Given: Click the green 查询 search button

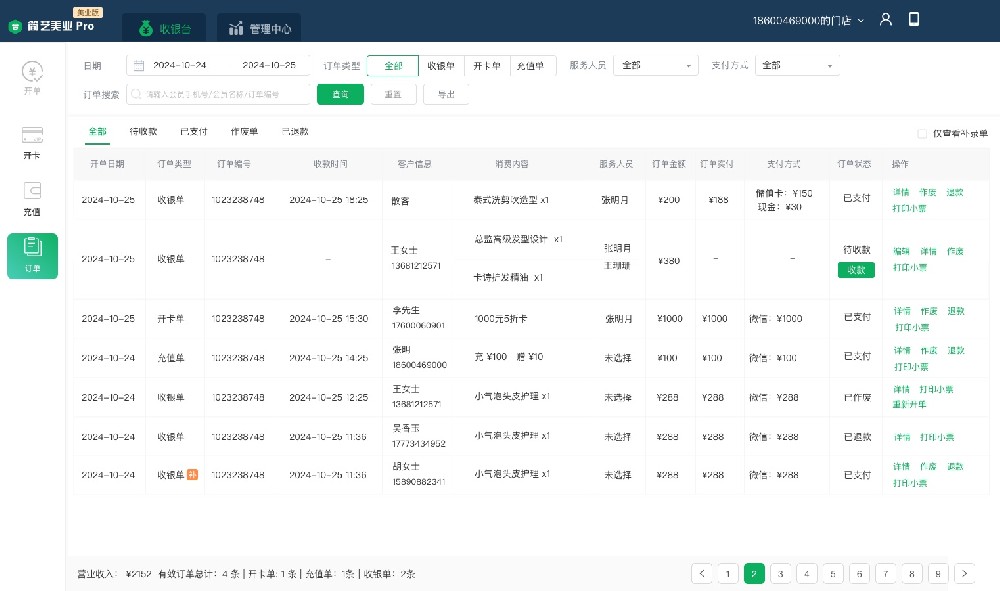Looking at the screenshot, I should tap(340, 94).
